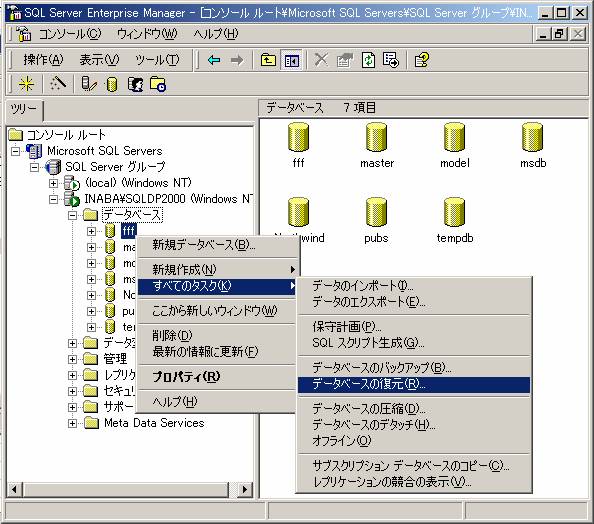Click the Export List toolbar icon
Viewport: 594px width, 524px height.
pyautogui.click(x=391, y=60)
